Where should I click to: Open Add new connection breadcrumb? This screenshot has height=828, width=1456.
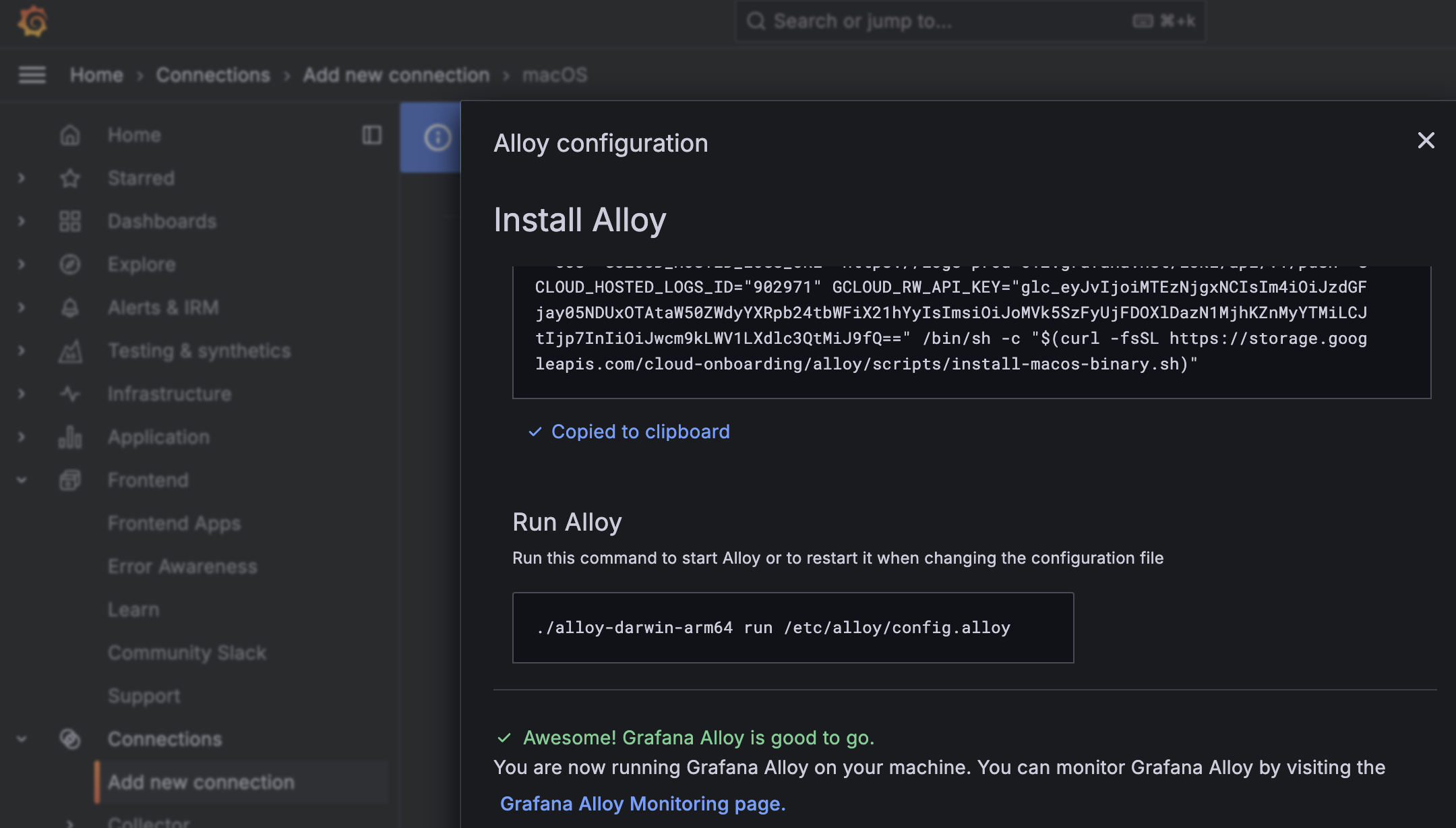(396, 75)
